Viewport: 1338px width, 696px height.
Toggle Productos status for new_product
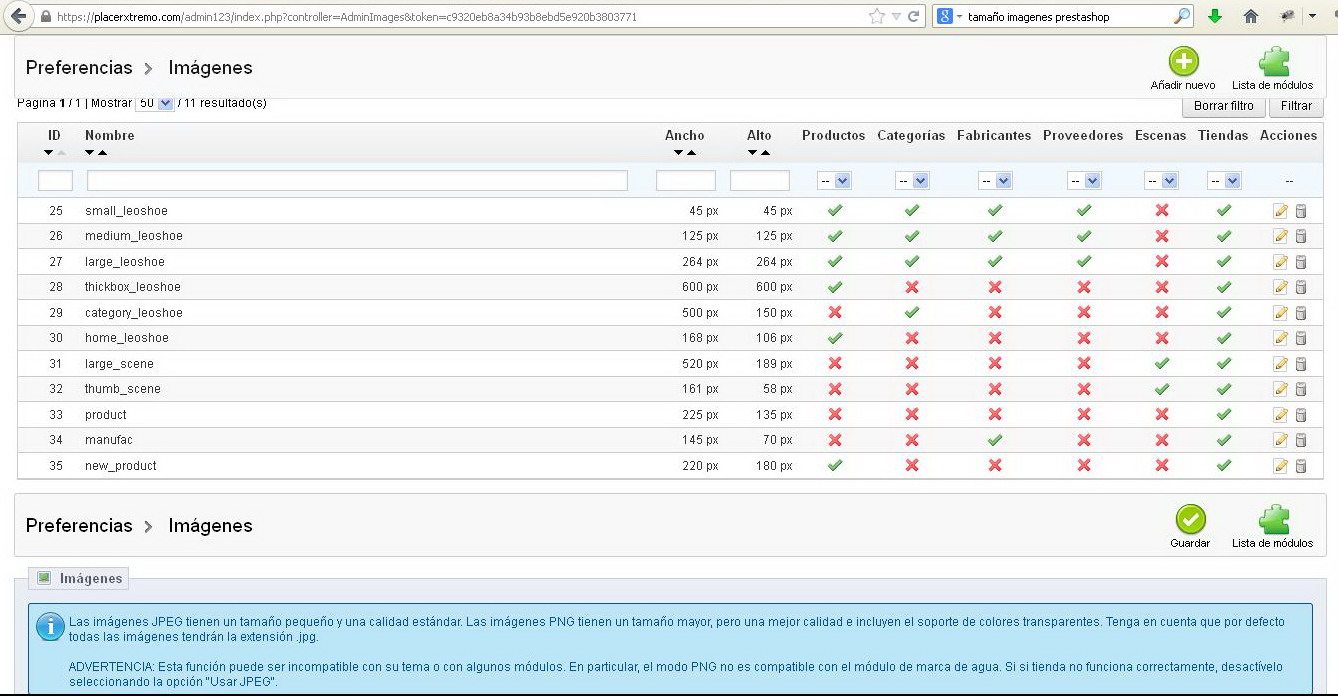(x=835, y=466)
